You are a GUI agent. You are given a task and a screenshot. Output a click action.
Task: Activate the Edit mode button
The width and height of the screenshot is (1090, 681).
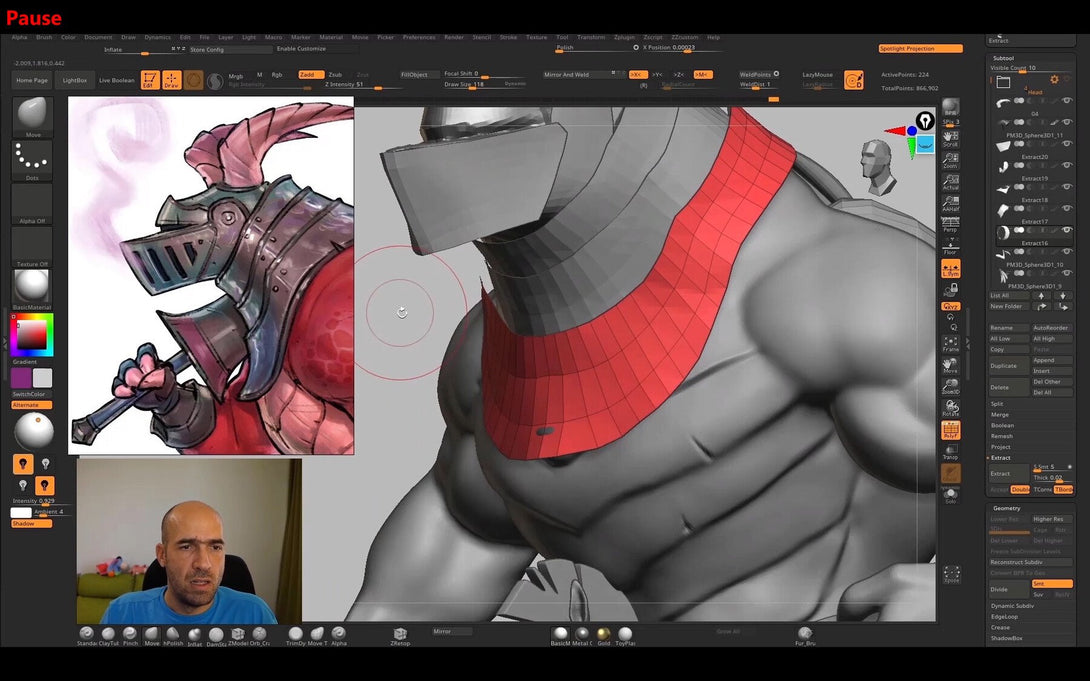[150, 80]
